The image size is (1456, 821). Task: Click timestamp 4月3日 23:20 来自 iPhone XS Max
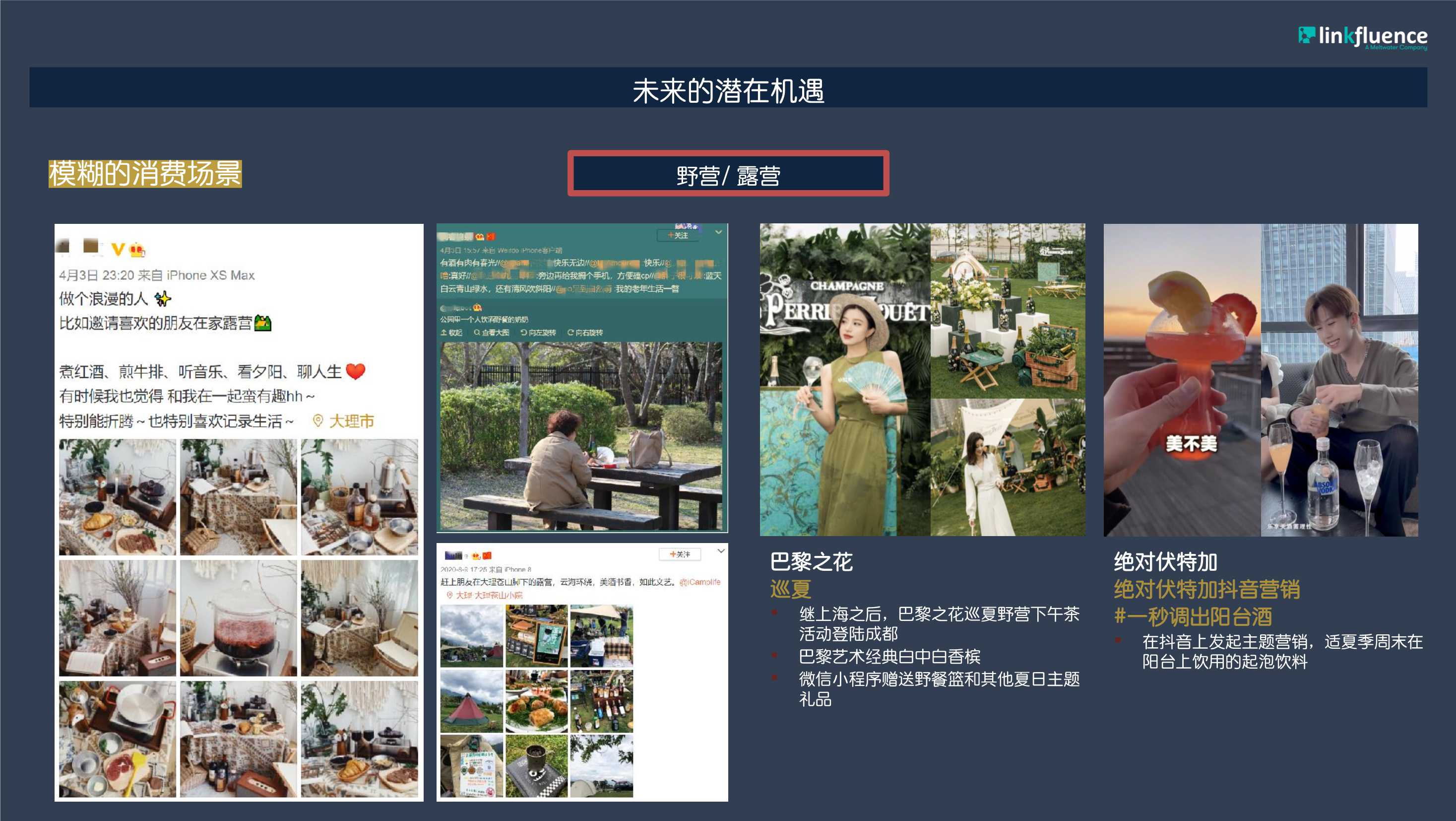[157, 275]
